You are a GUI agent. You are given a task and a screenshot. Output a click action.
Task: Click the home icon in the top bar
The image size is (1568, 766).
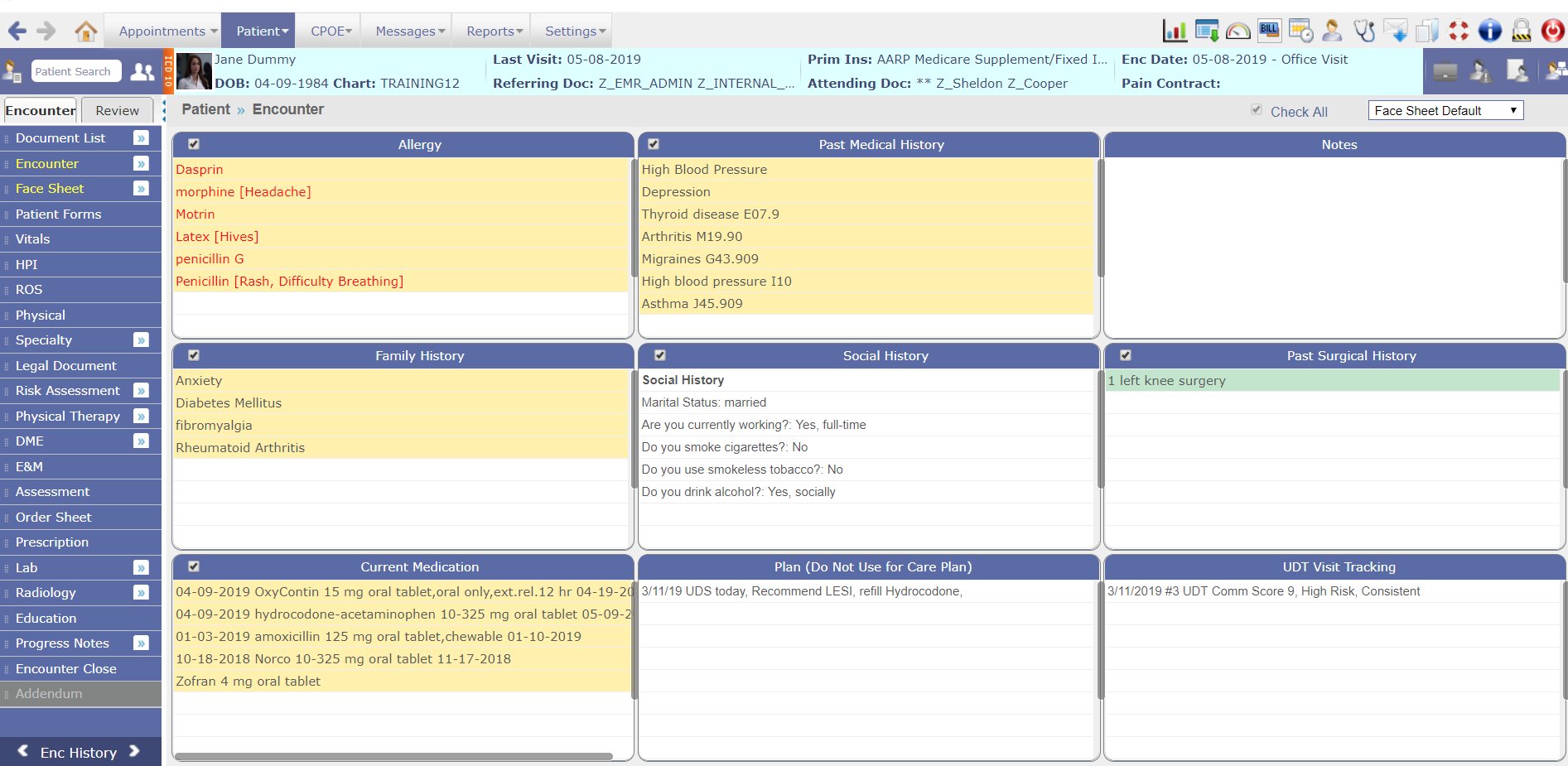pos(85,31)
